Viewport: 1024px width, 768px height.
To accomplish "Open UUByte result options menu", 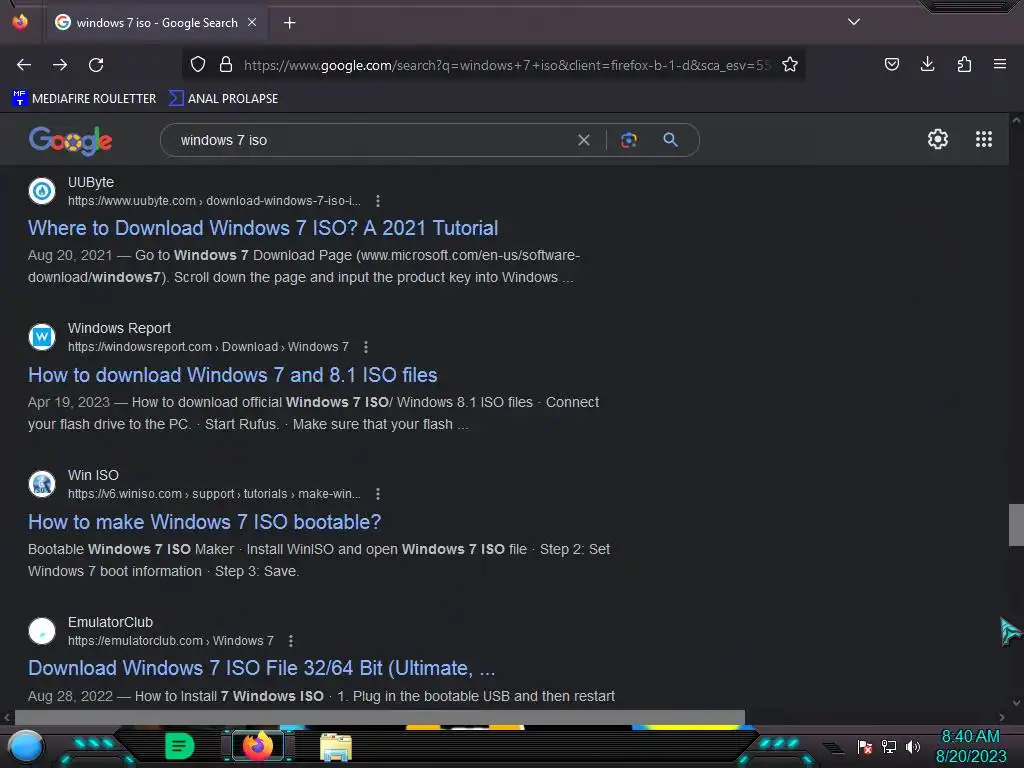I will tap(377, 201).
